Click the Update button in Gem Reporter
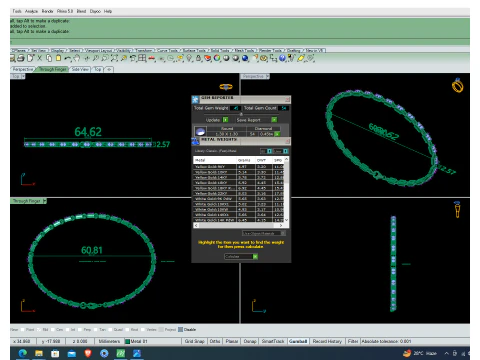Screen dimensions: 480x360 tap(216, 120)
